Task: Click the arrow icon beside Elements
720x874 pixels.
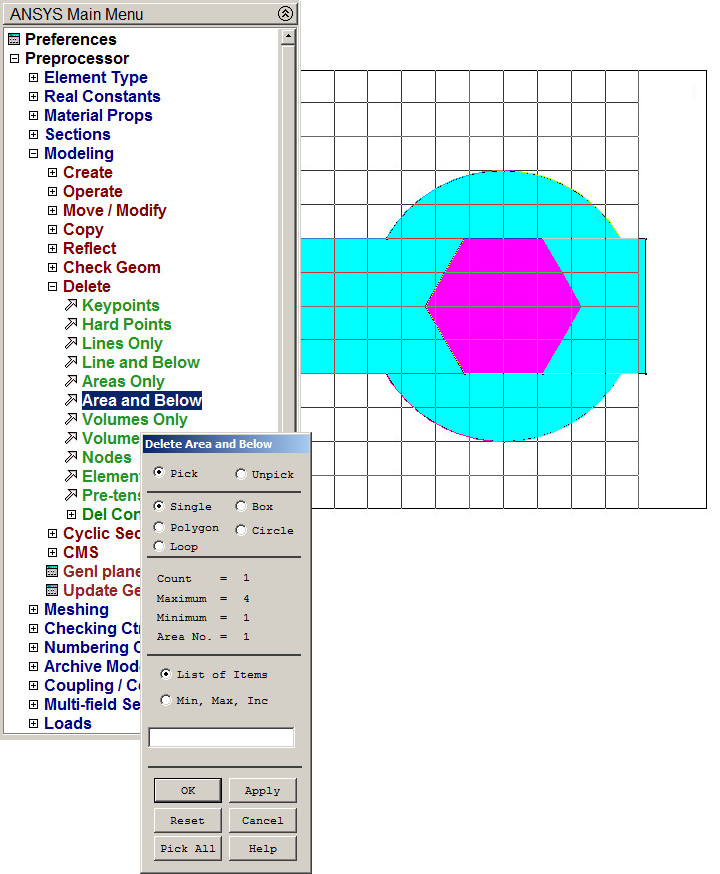Action: pos(71,476)
